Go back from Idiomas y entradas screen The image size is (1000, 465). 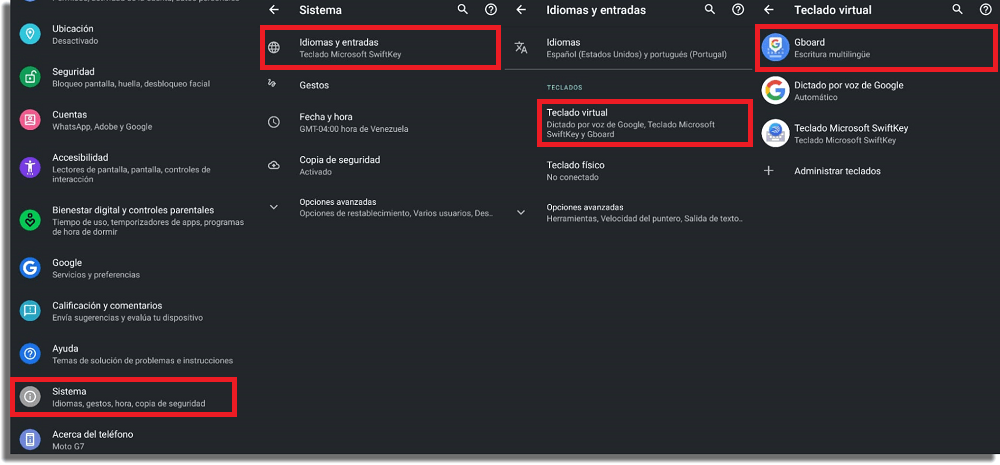[521, 10]
